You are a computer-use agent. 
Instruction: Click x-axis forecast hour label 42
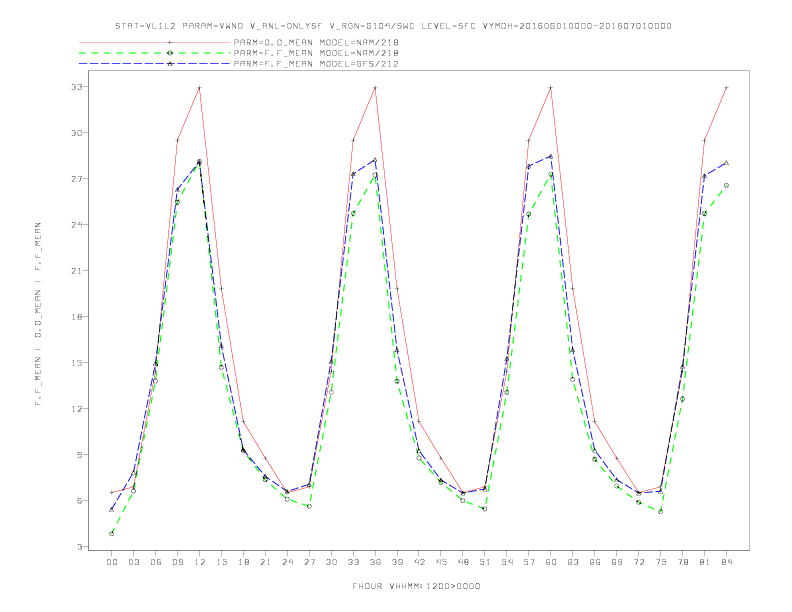[x=419, y=562]
